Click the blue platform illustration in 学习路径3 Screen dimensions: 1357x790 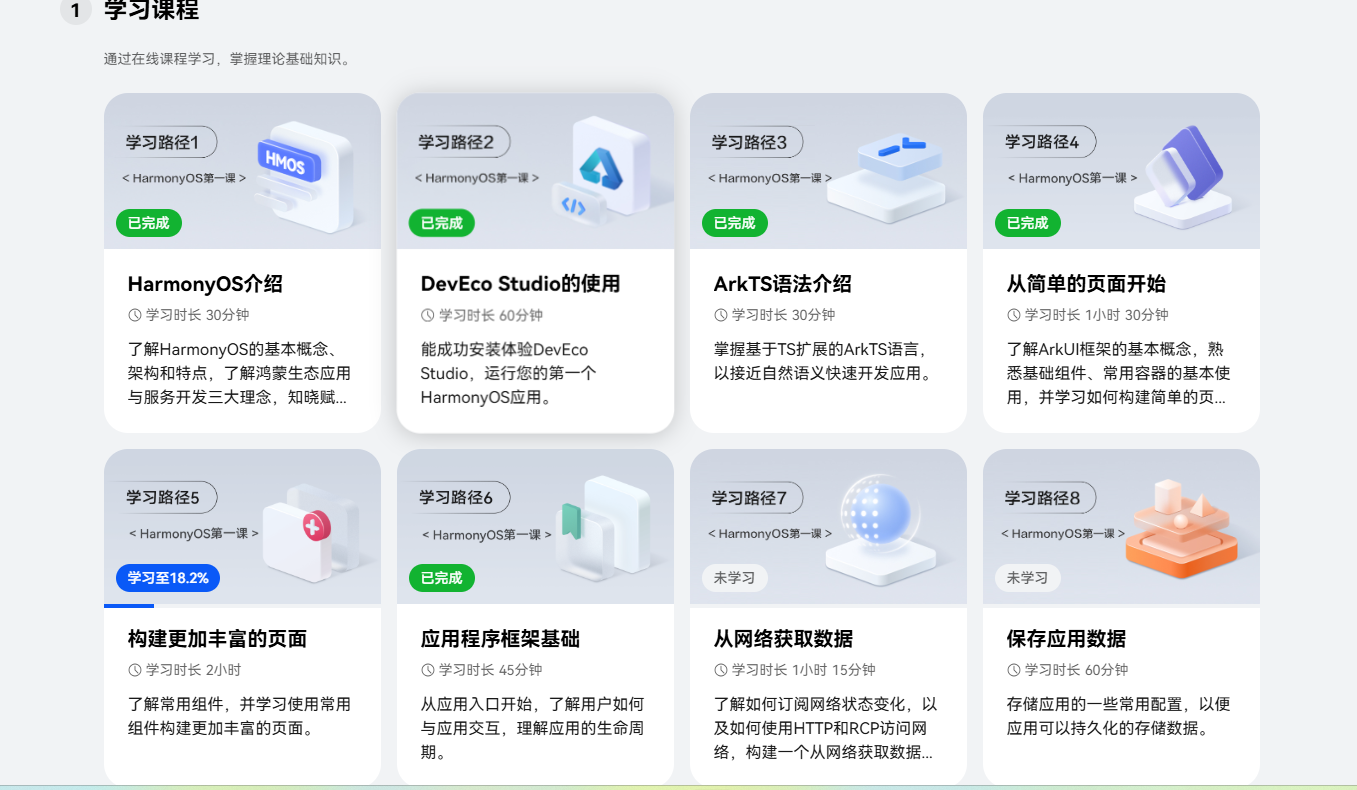click(x=886, y=178)
